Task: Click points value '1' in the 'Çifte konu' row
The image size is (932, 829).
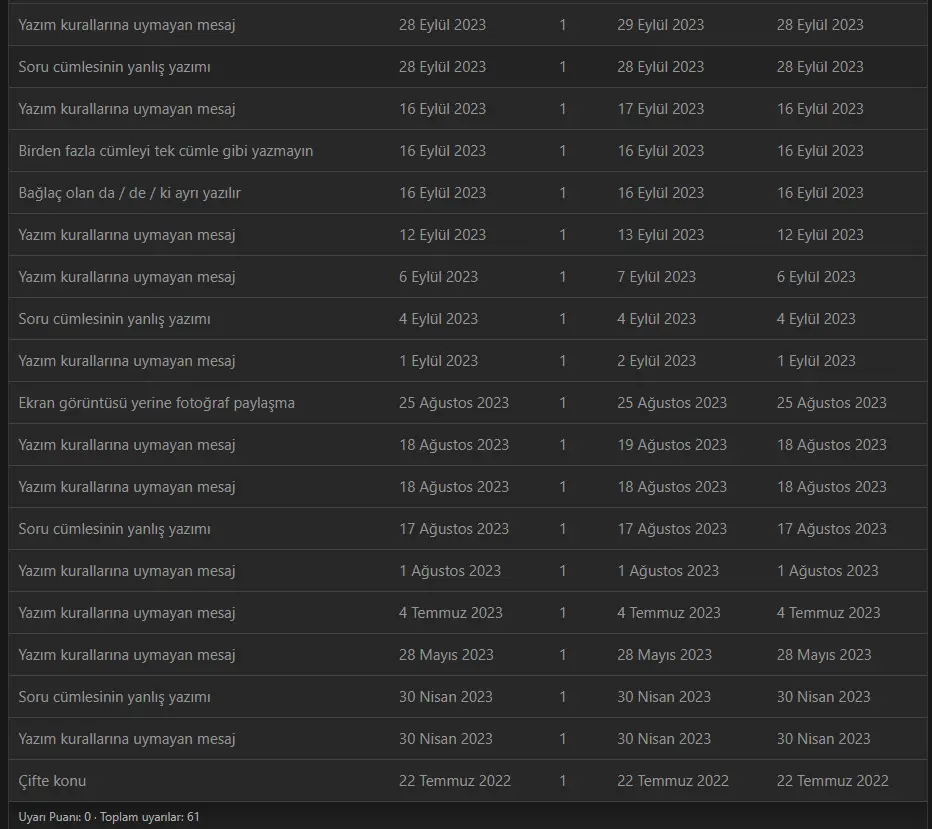Action: click(x=562, y=781)
